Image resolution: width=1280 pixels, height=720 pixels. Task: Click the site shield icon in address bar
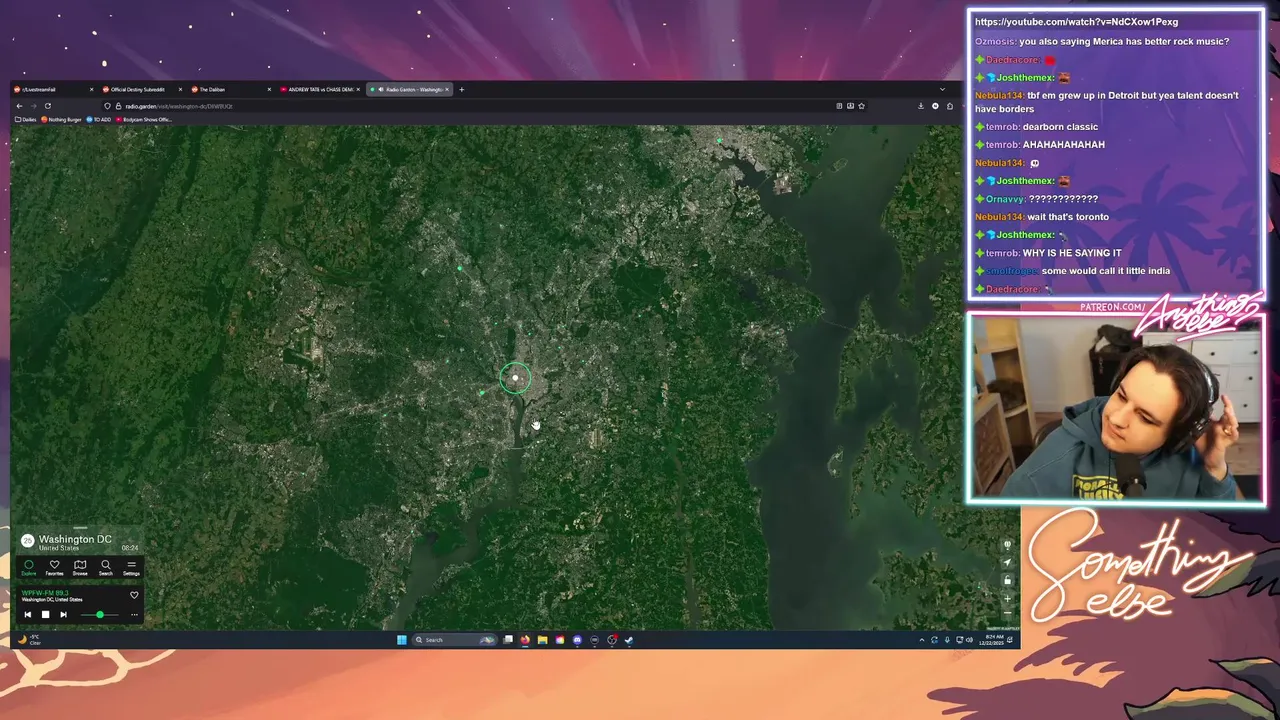coord(107,106)
